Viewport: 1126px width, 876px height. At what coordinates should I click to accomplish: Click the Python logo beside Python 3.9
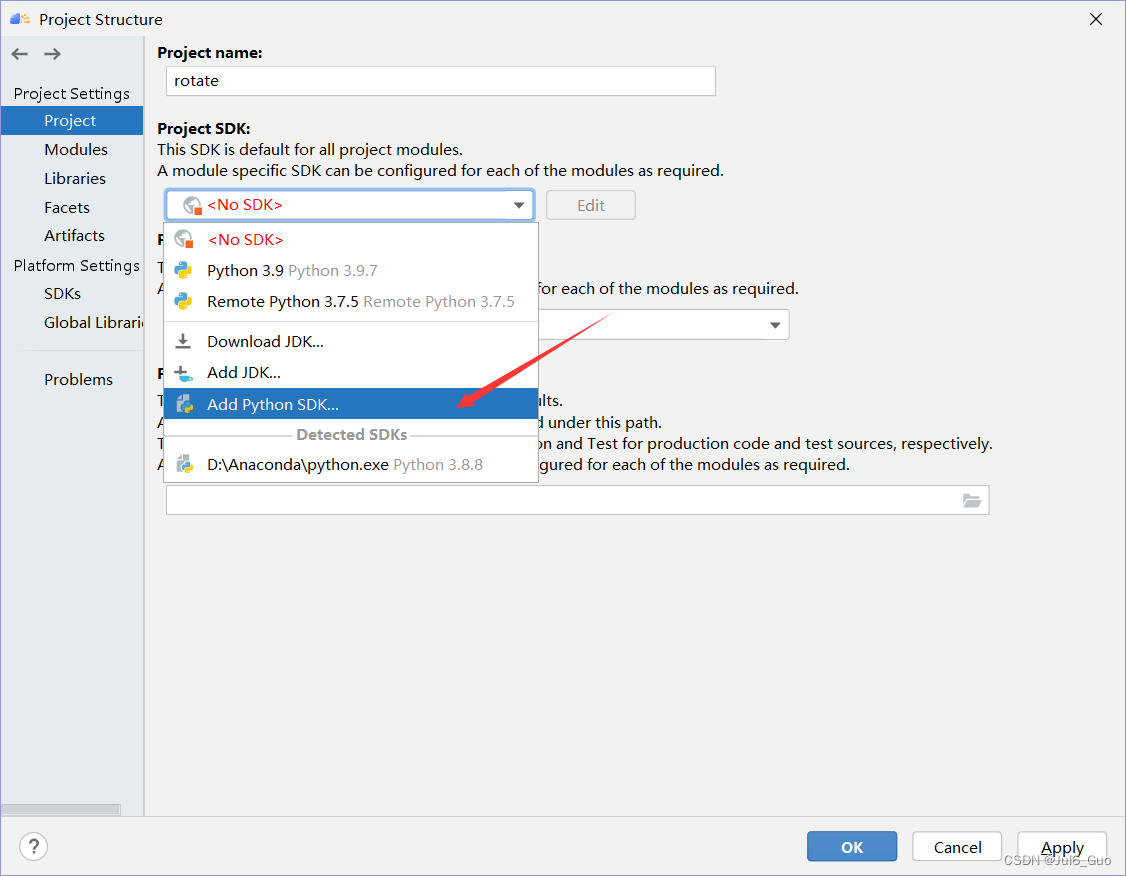point(184,271)
